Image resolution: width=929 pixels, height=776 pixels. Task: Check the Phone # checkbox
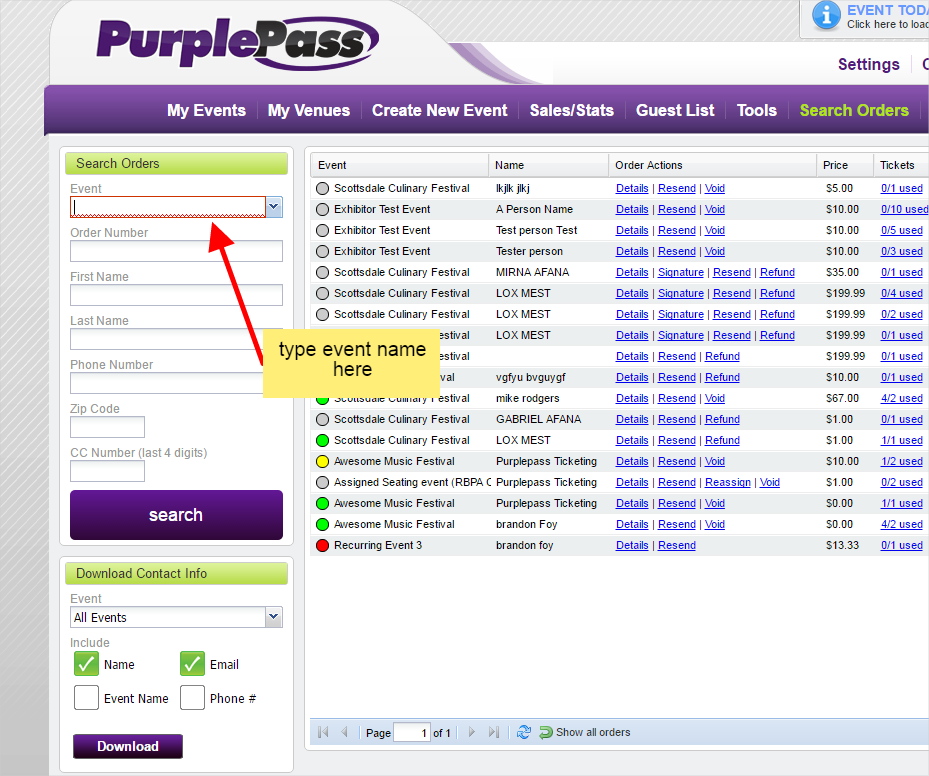coord(193,698)
